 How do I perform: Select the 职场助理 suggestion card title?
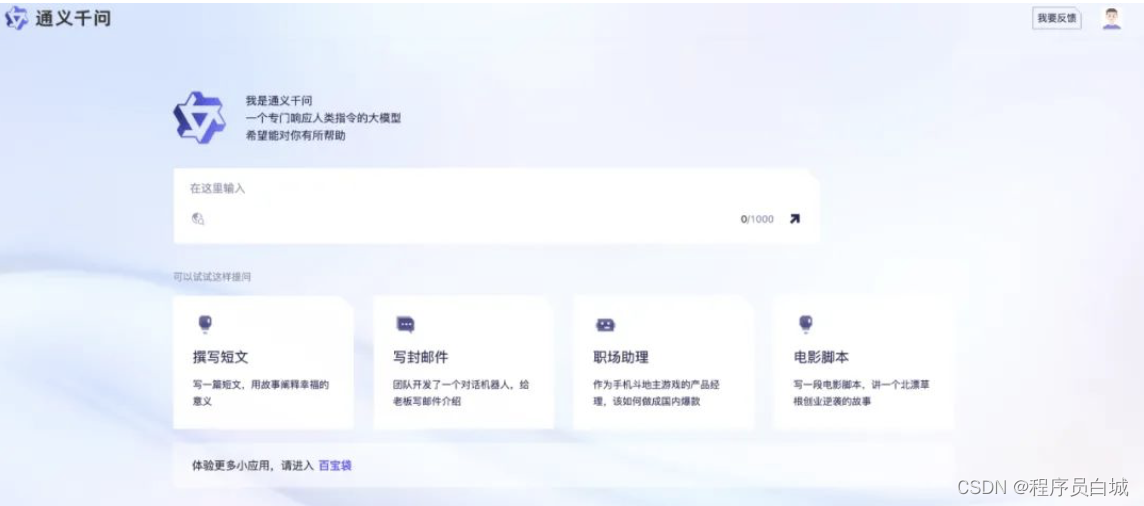(x=621, y=357)
